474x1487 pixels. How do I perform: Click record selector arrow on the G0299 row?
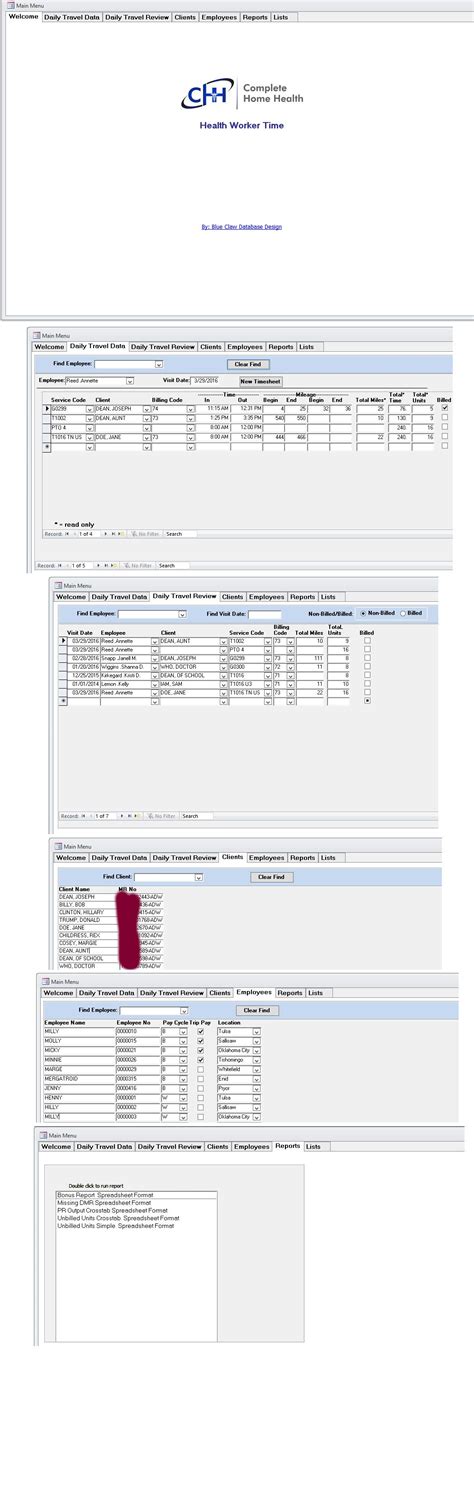click(x=46, y=409)
